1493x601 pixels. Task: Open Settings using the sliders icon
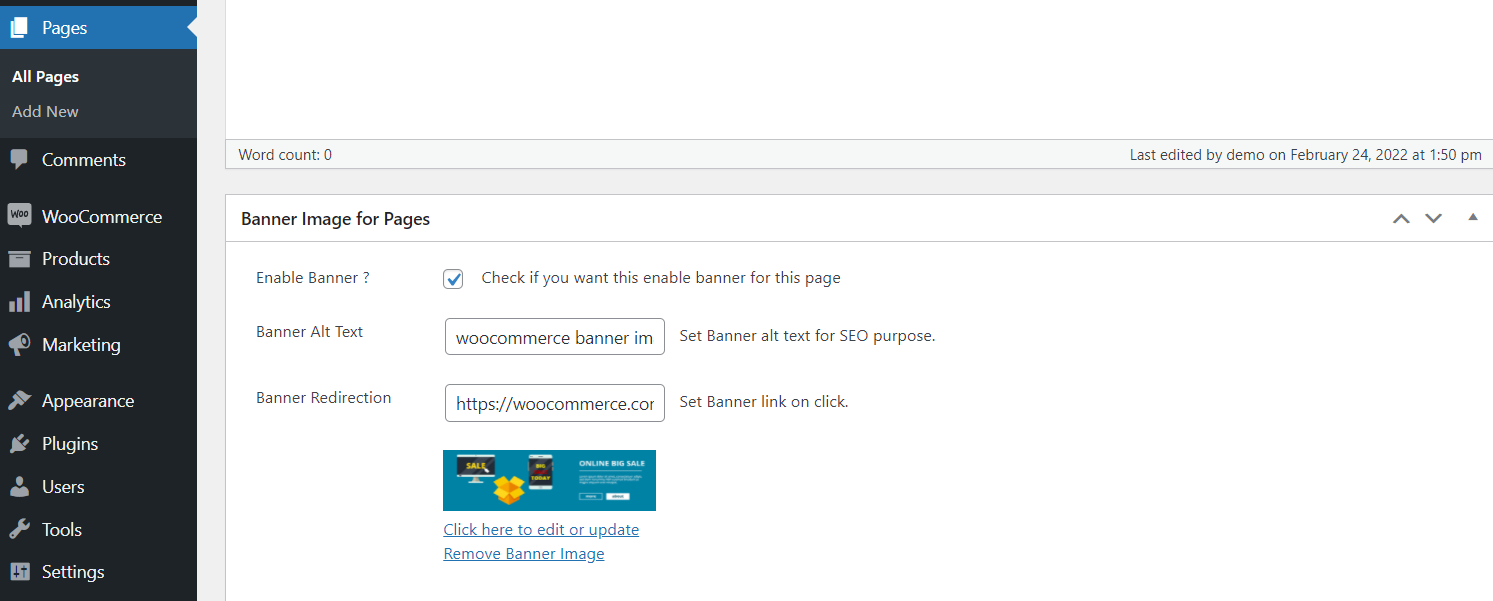click(20, 571)
